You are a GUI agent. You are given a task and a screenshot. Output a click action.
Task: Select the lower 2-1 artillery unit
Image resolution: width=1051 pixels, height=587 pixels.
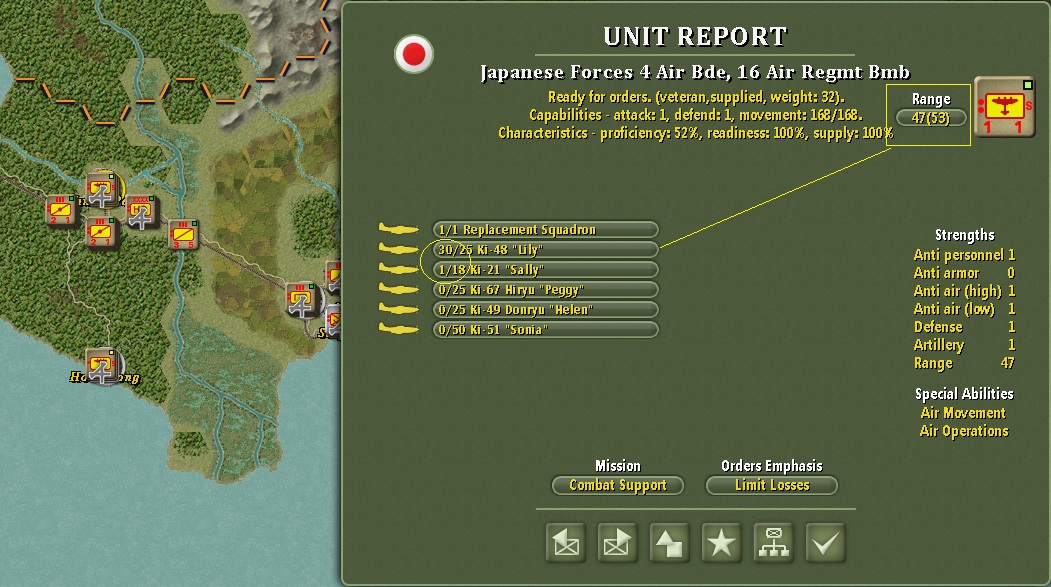pyautogui.click(x=101, y=233)
